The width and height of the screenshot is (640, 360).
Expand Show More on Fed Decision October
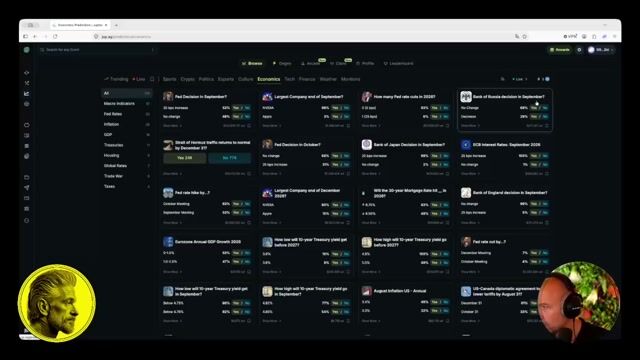pyautogui.click(x=271, y=174)
